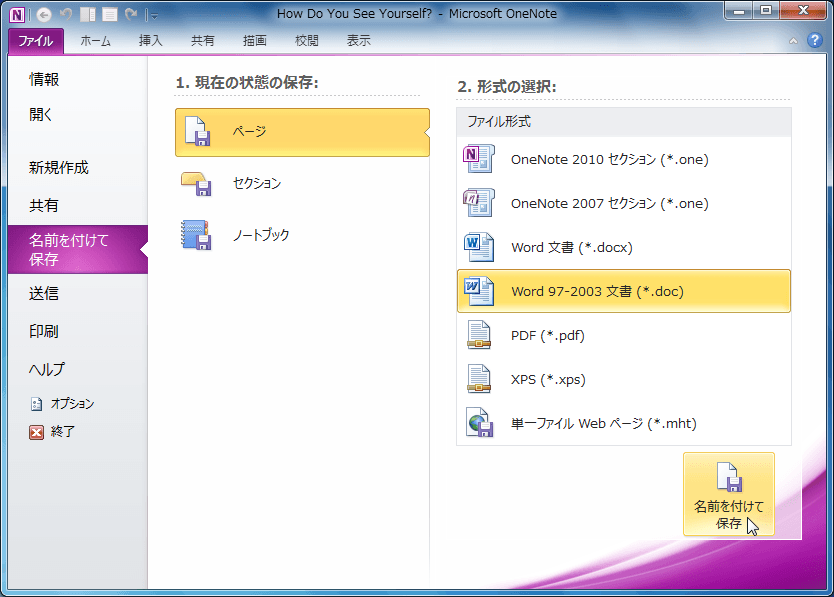
Task: Click the Back arrow in quick access toolbar
Action: 44,14
